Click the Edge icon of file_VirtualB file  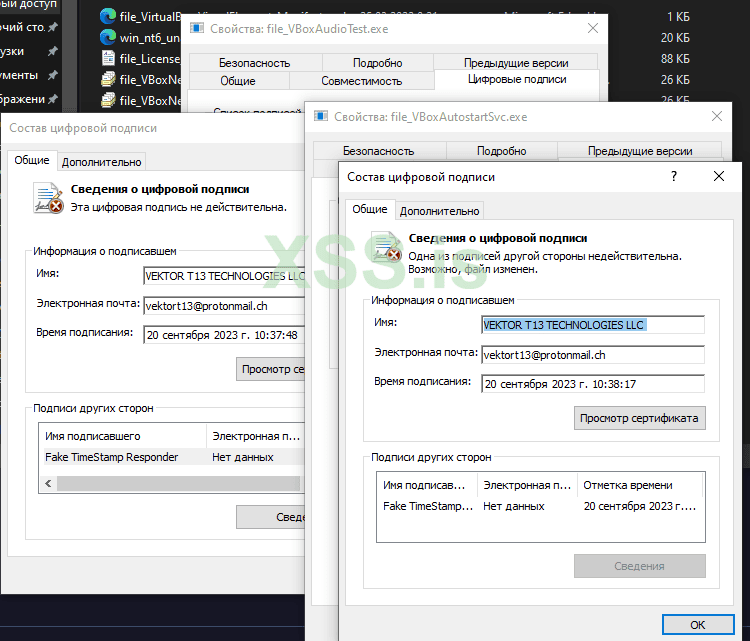coord(108,16)
